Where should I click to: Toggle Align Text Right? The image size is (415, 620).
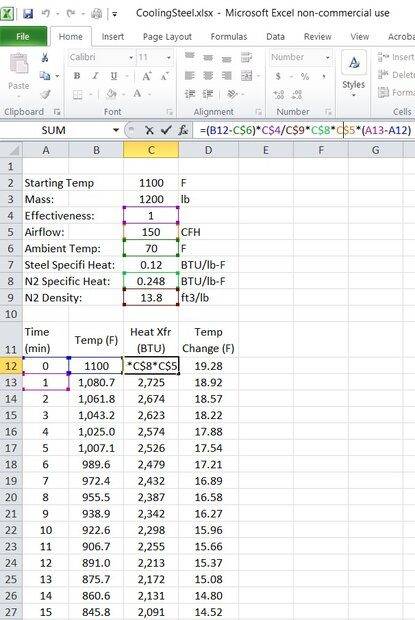point(226,76)
